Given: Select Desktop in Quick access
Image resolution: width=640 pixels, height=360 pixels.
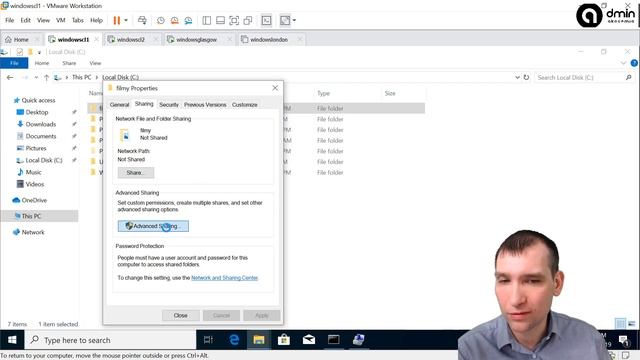Looking at the screenshot, I should [37, 112].
